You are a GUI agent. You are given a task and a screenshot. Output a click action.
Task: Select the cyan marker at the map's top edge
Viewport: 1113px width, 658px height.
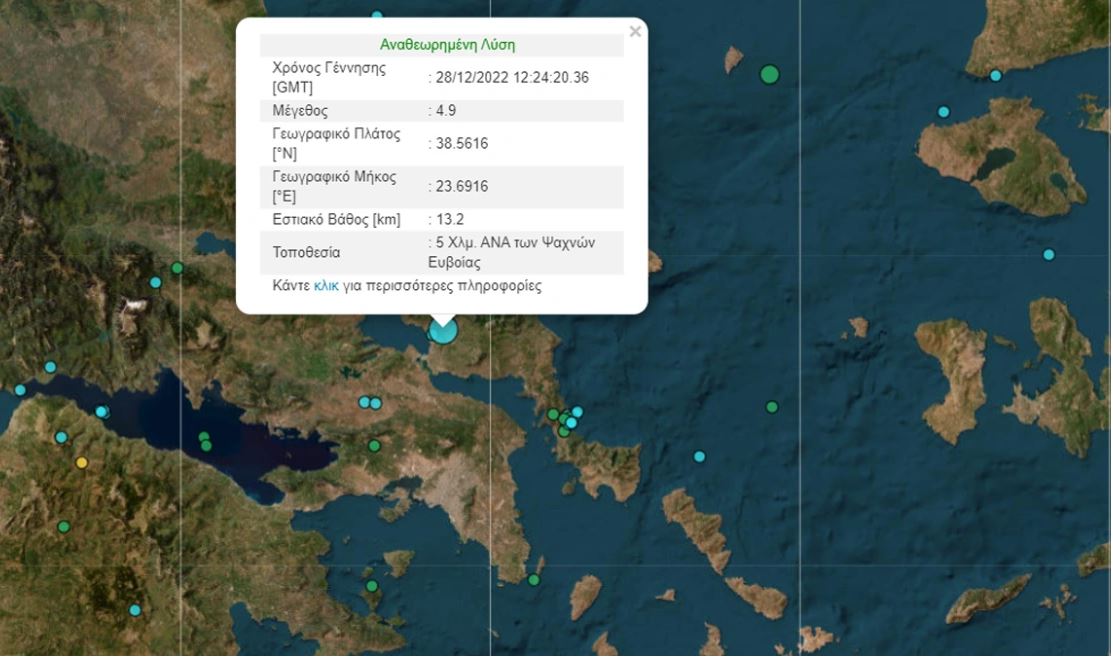pyautogui.click(x=377, y=16)
